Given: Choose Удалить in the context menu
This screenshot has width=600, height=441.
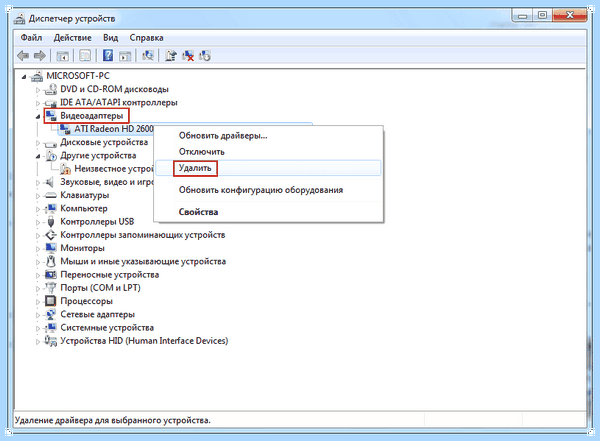Looking at the screenshot, I should [269, 168].
